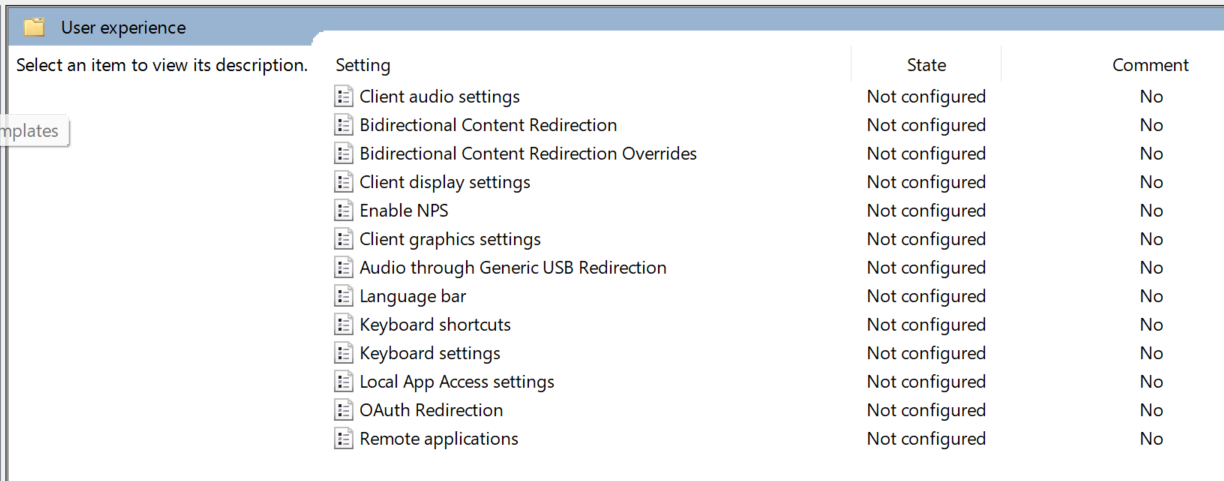Select the Bidirectional Content Redirection policy
The image size is (1224, 481).
click(488, 125)
